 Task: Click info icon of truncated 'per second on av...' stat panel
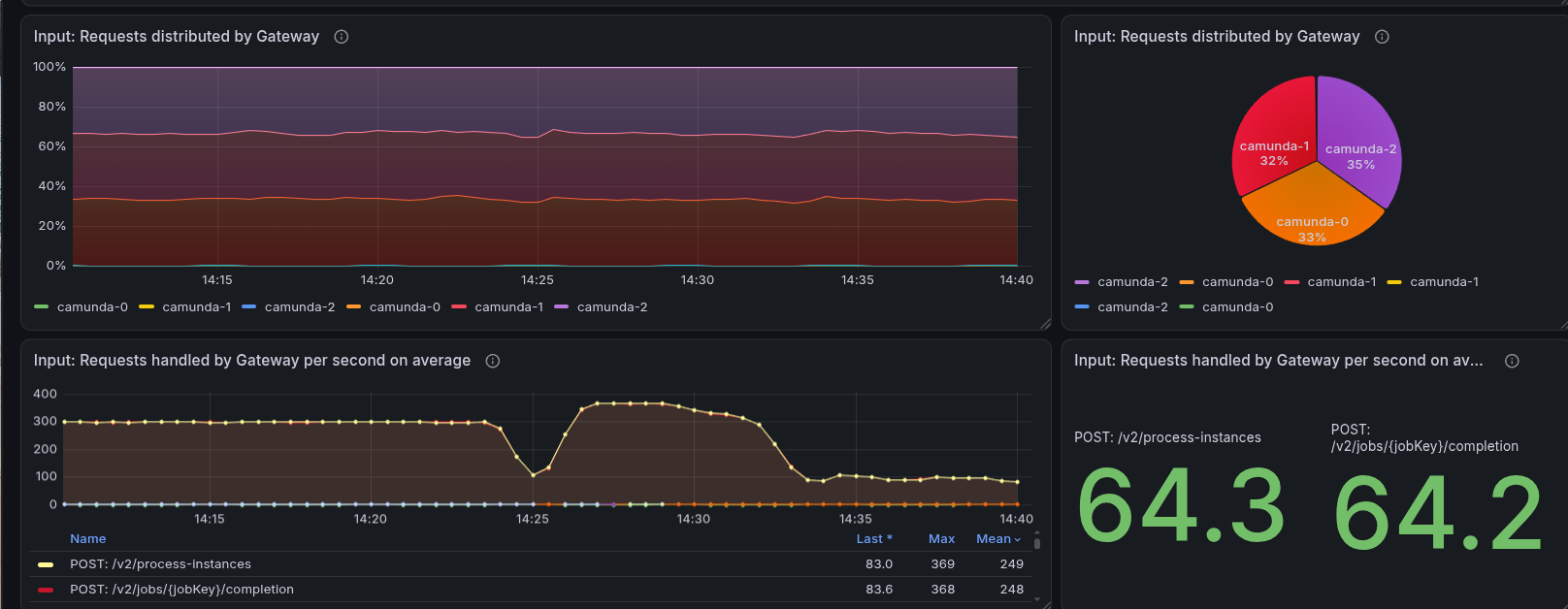1512,361
